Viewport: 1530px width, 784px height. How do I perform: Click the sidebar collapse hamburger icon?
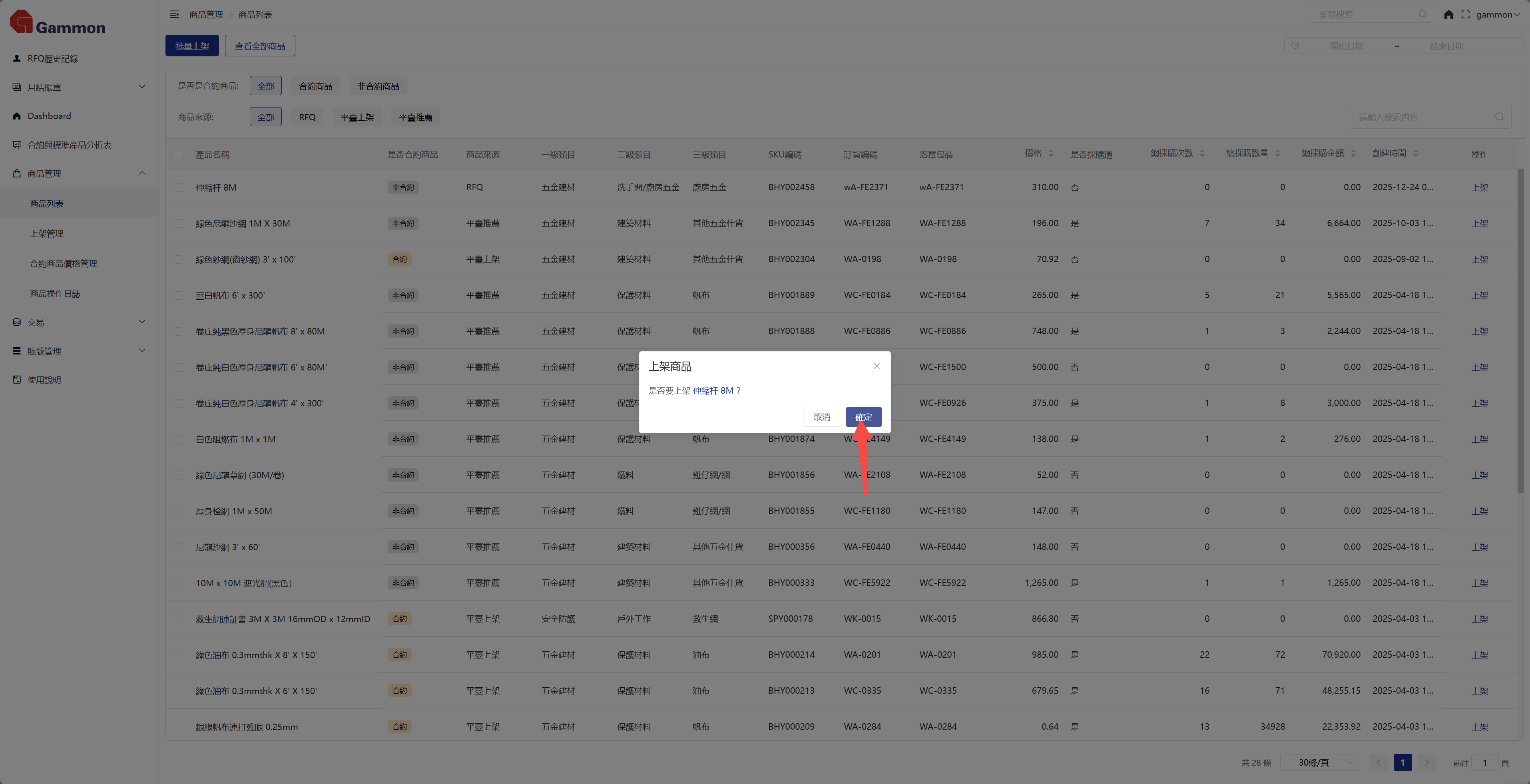(x=174, y=14)
